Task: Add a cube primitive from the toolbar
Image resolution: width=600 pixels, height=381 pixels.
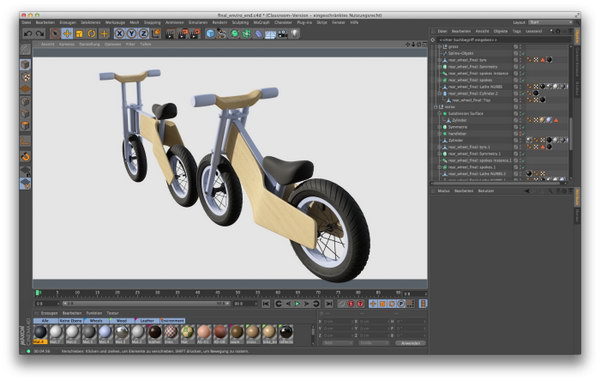Action: 210,34
